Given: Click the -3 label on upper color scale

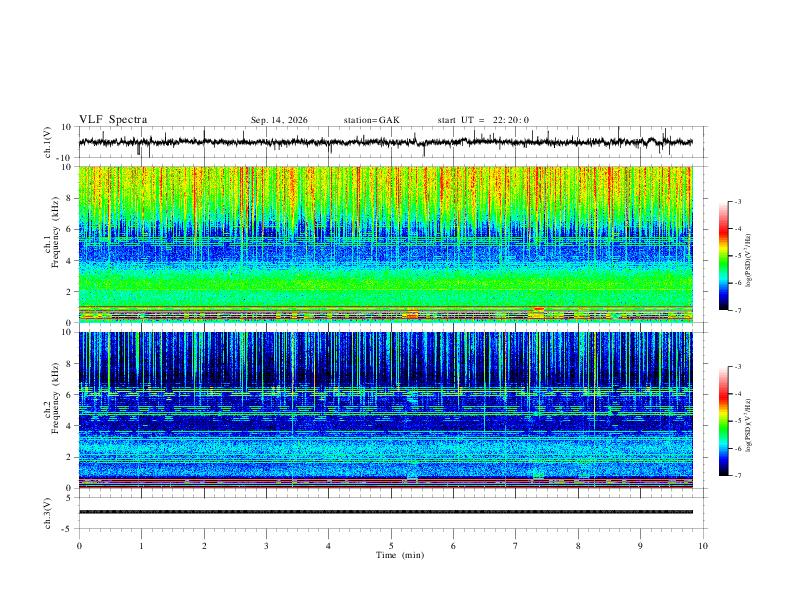Looking at the screenshot, I should pos(737,201).
